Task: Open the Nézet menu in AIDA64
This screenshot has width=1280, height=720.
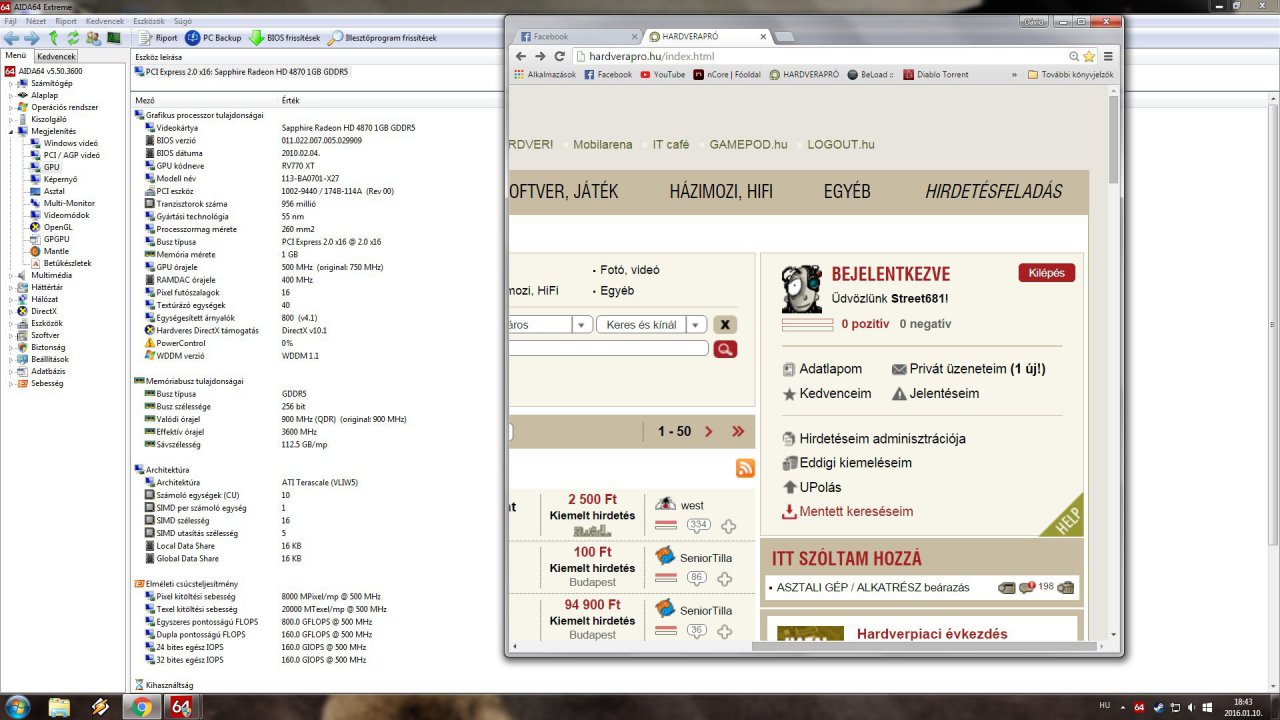Action: click(x=36, y=20)
